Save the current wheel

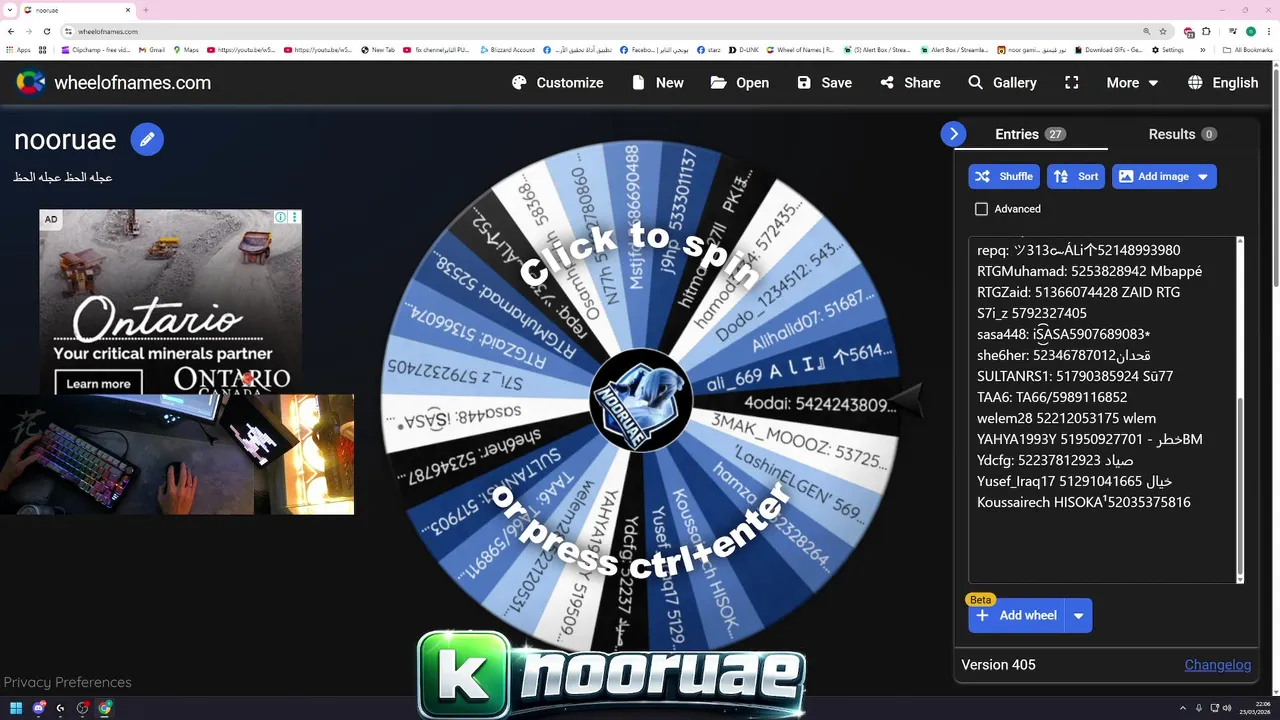pyautogui.click(x=825, y=83)
